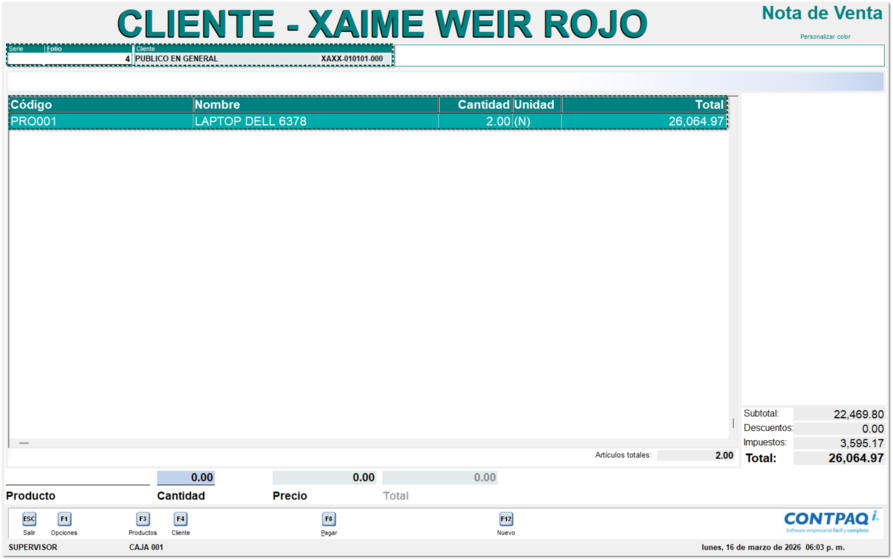Click the Nombre column header

tap(316, 105)
